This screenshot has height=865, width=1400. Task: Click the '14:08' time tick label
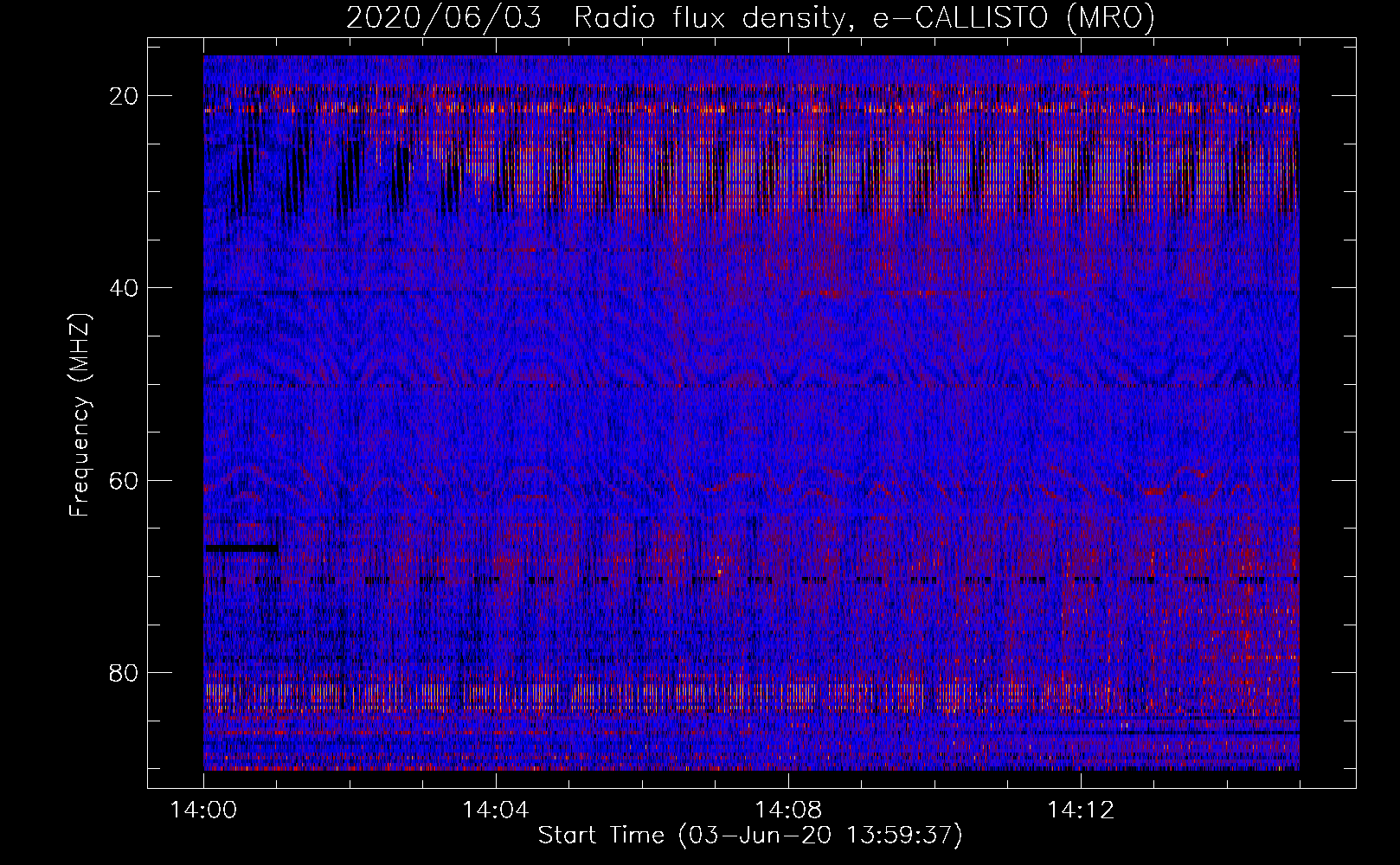point(788,810)
